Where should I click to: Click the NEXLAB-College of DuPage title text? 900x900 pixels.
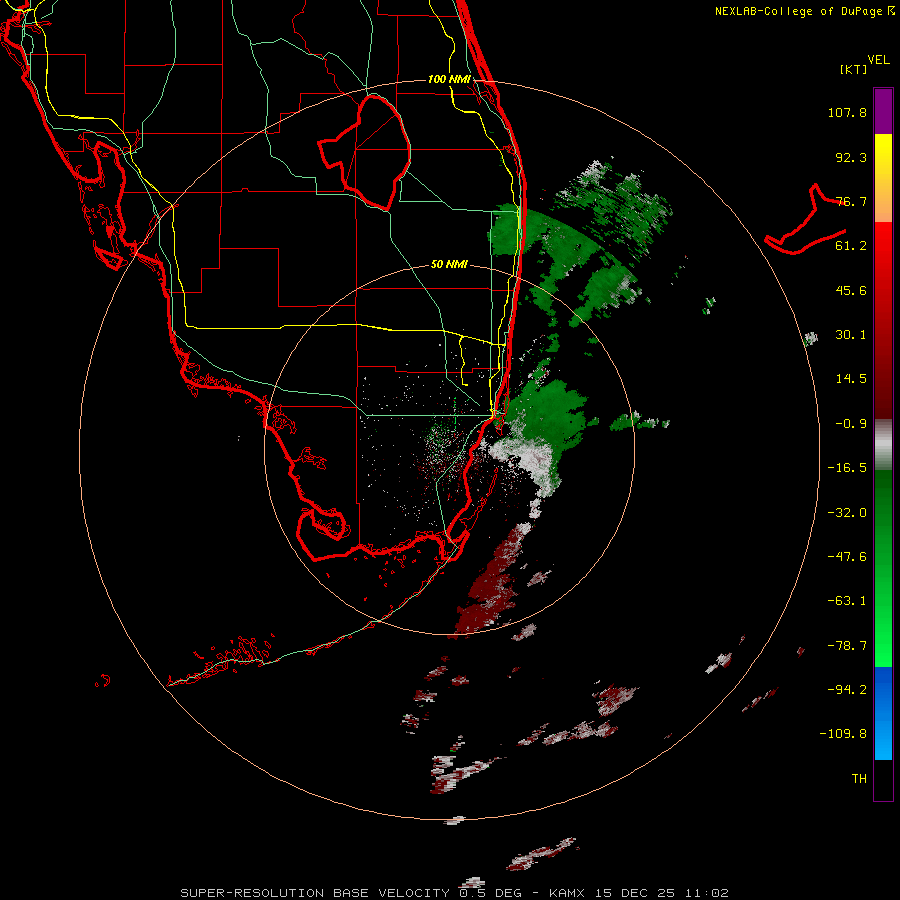pos(799,11)
